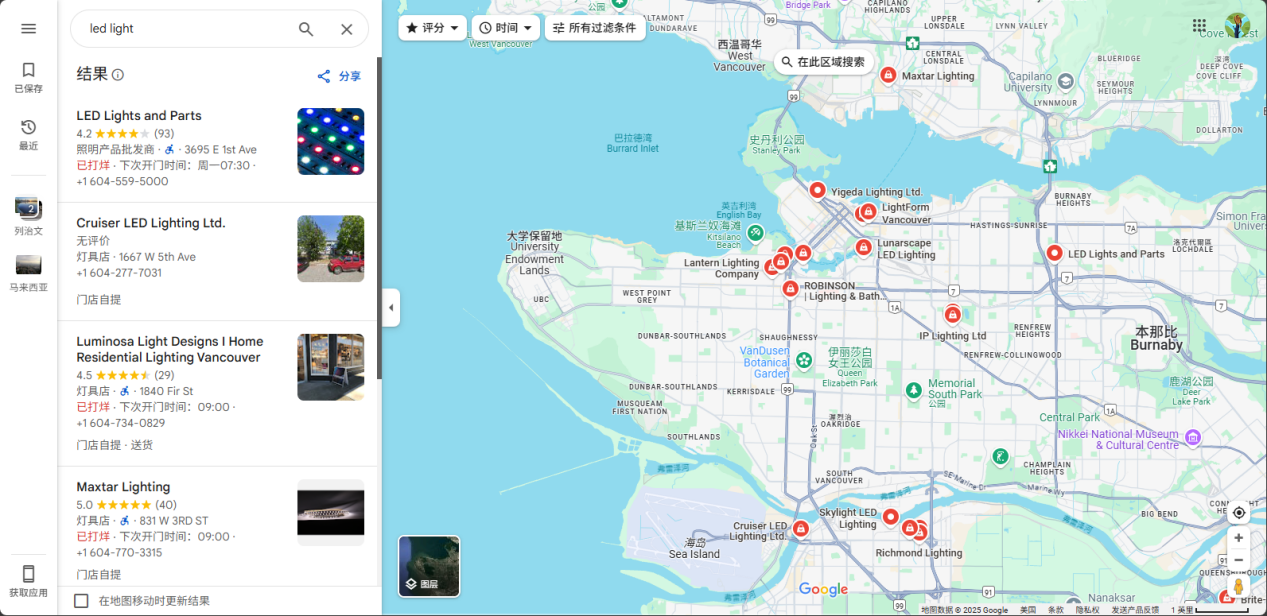Image resolution: width=1267 pixels, height=616 pixels.
Task: Open Recents (最近) history
Action: coord(28,134)
